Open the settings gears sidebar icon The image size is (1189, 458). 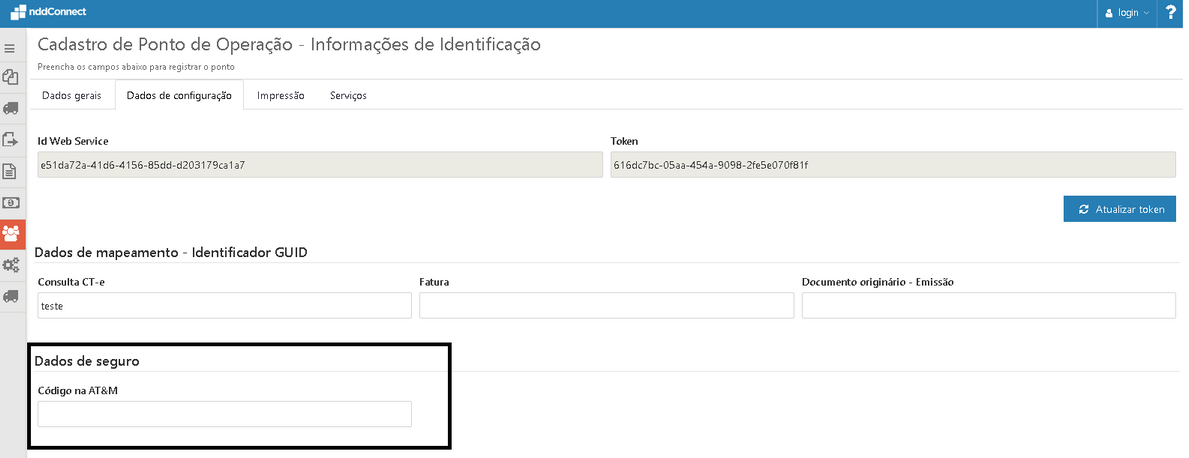click(10, 265)
